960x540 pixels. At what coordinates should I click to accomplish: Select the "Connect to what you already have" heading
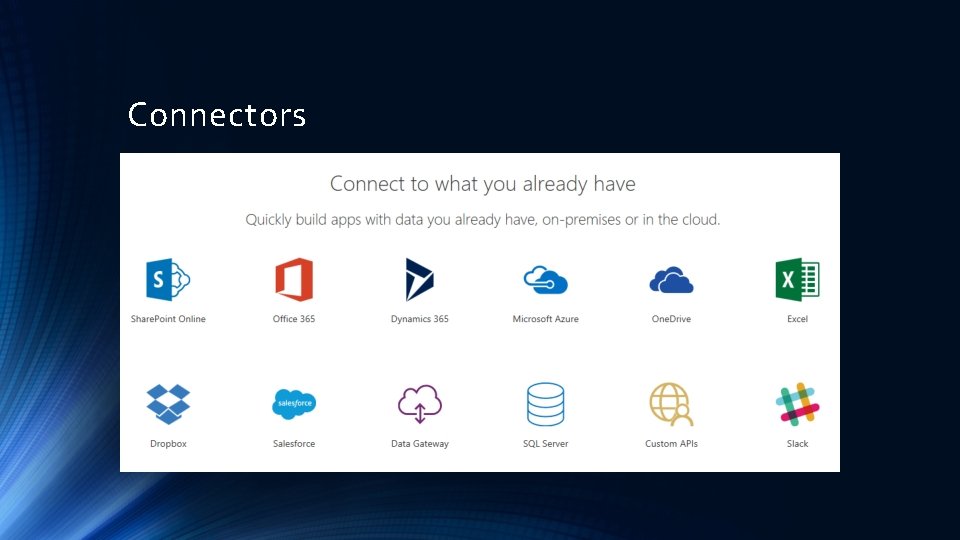482,184
